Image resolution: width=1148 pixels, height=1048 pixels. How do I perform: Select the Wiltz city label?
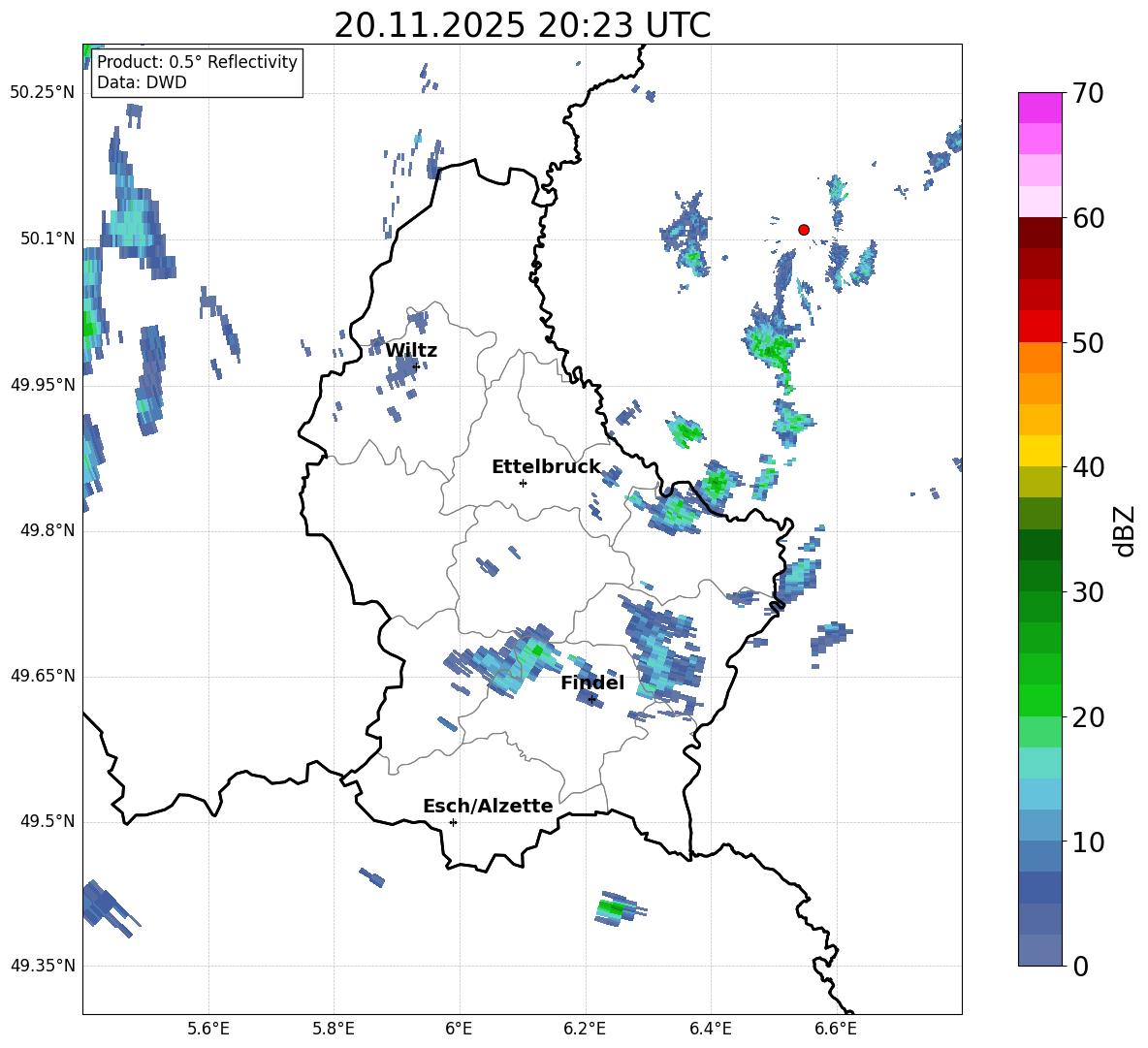(x=411, y=351)
